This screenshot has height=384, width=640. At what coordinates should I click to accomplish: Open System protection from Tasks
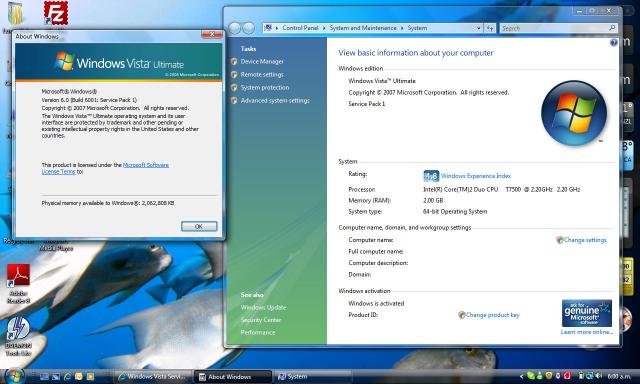point(264,88)
